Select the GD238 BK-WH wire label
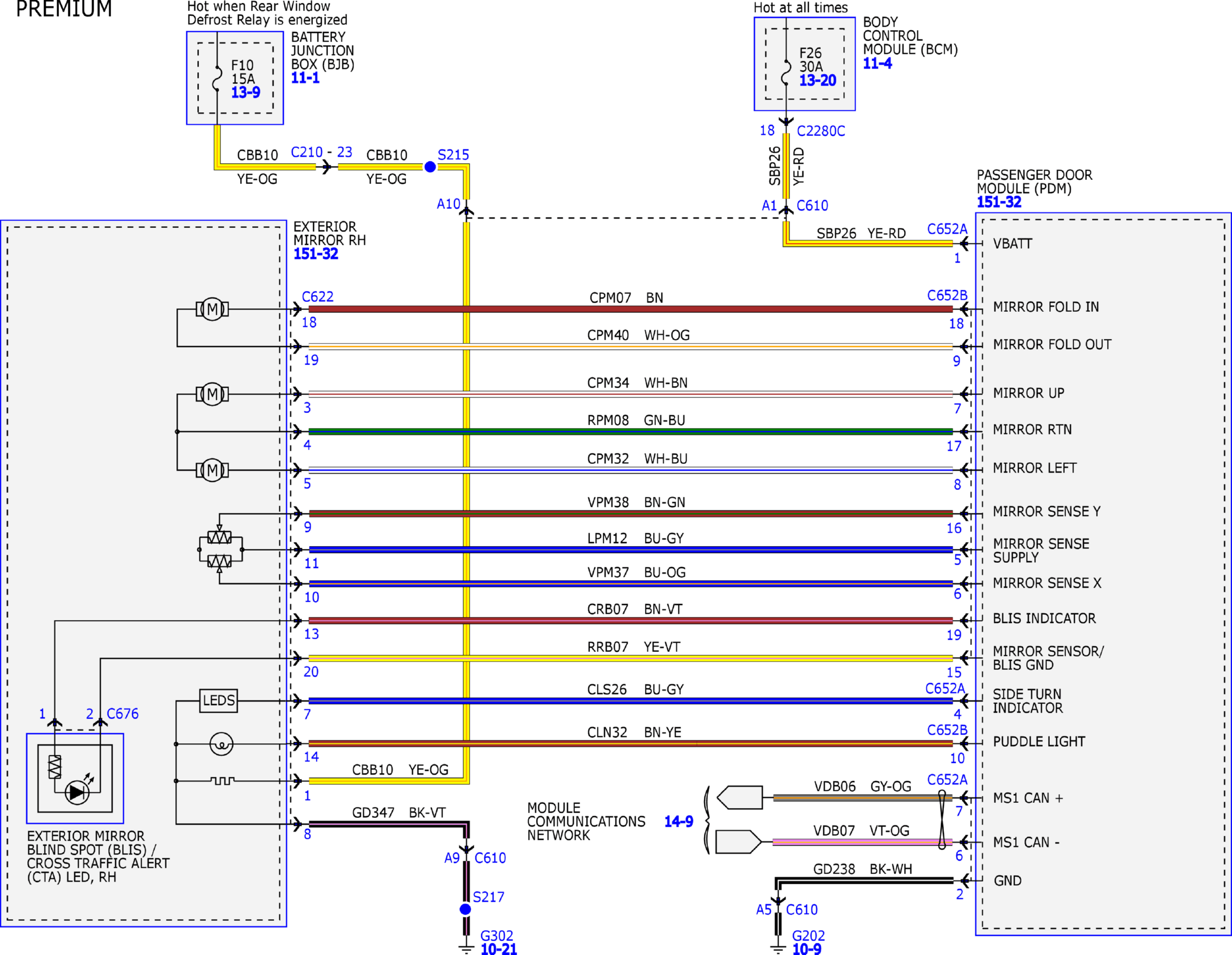Screen dimensions: 1232x955 (x=862, y=869)
